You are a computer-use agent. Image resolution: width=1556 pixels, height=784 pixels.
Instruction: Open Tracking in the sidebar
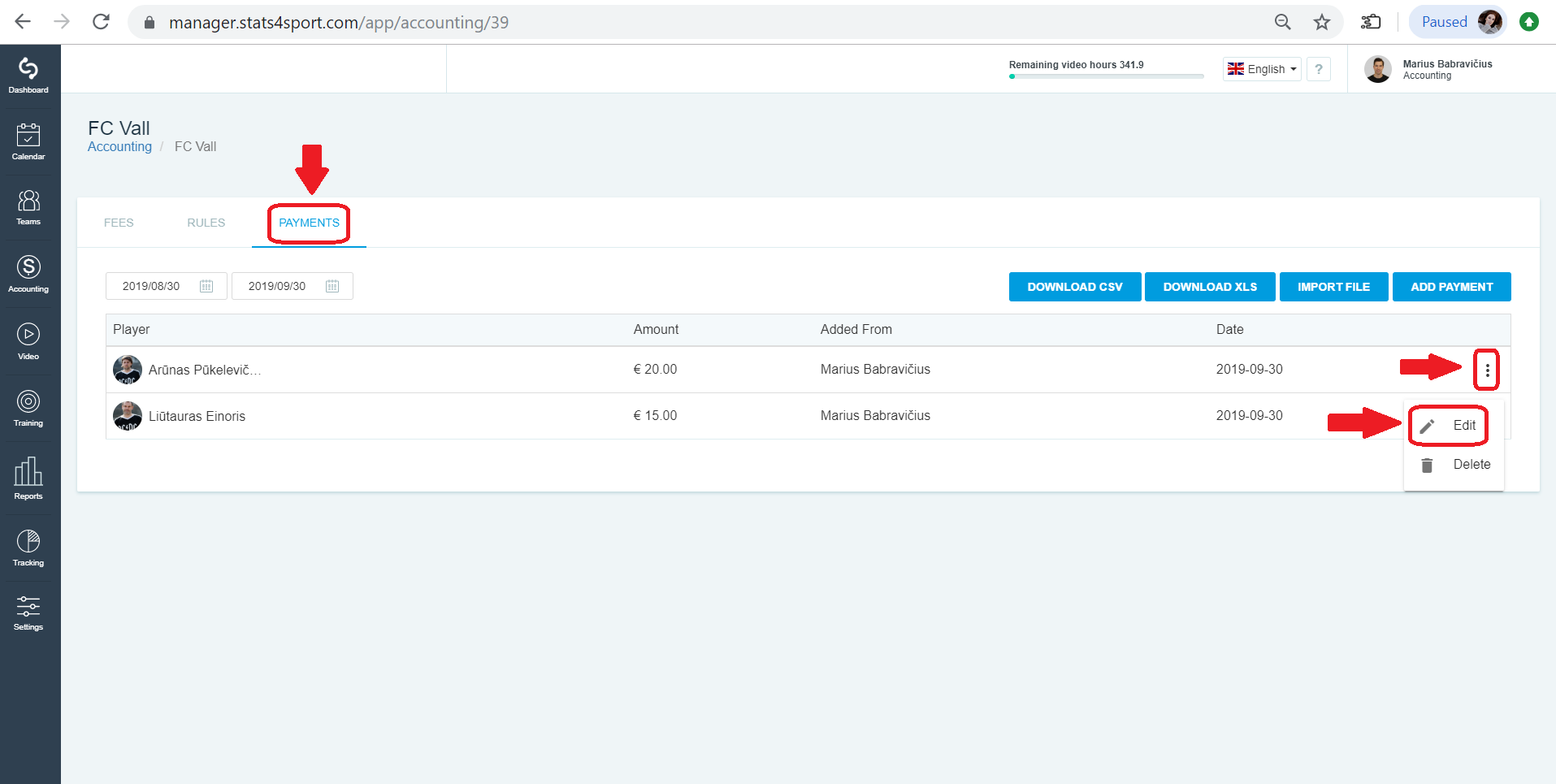coord(28,548)
